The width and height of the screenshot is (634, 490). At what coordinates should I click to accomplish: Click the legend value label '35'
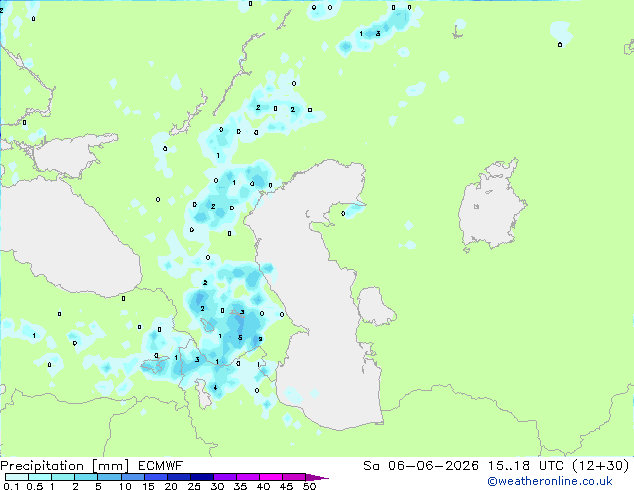click(240, 486)
